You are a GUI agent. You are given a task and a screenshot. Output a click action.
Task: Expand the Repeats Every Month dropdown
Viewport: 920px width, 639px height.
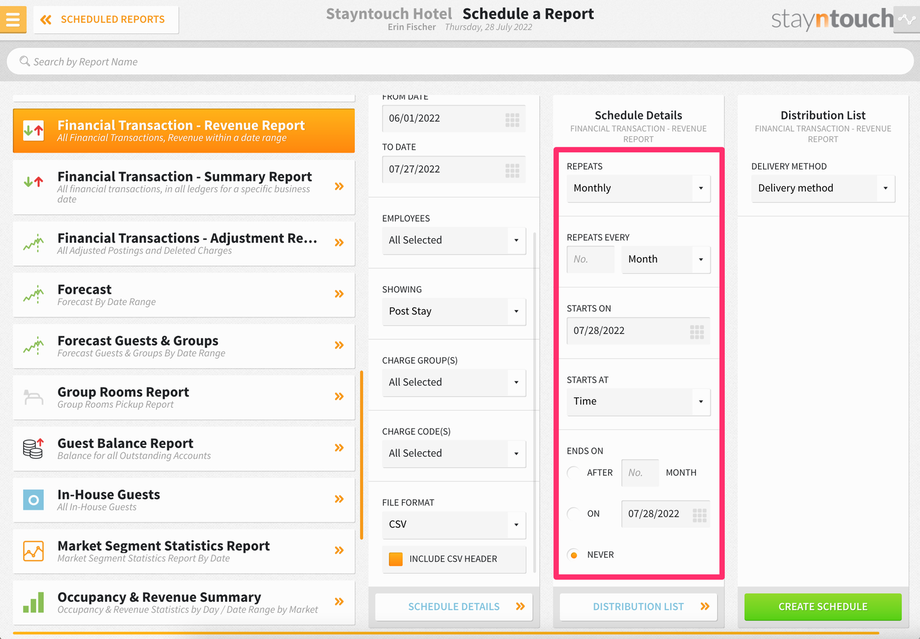[666, 259]
